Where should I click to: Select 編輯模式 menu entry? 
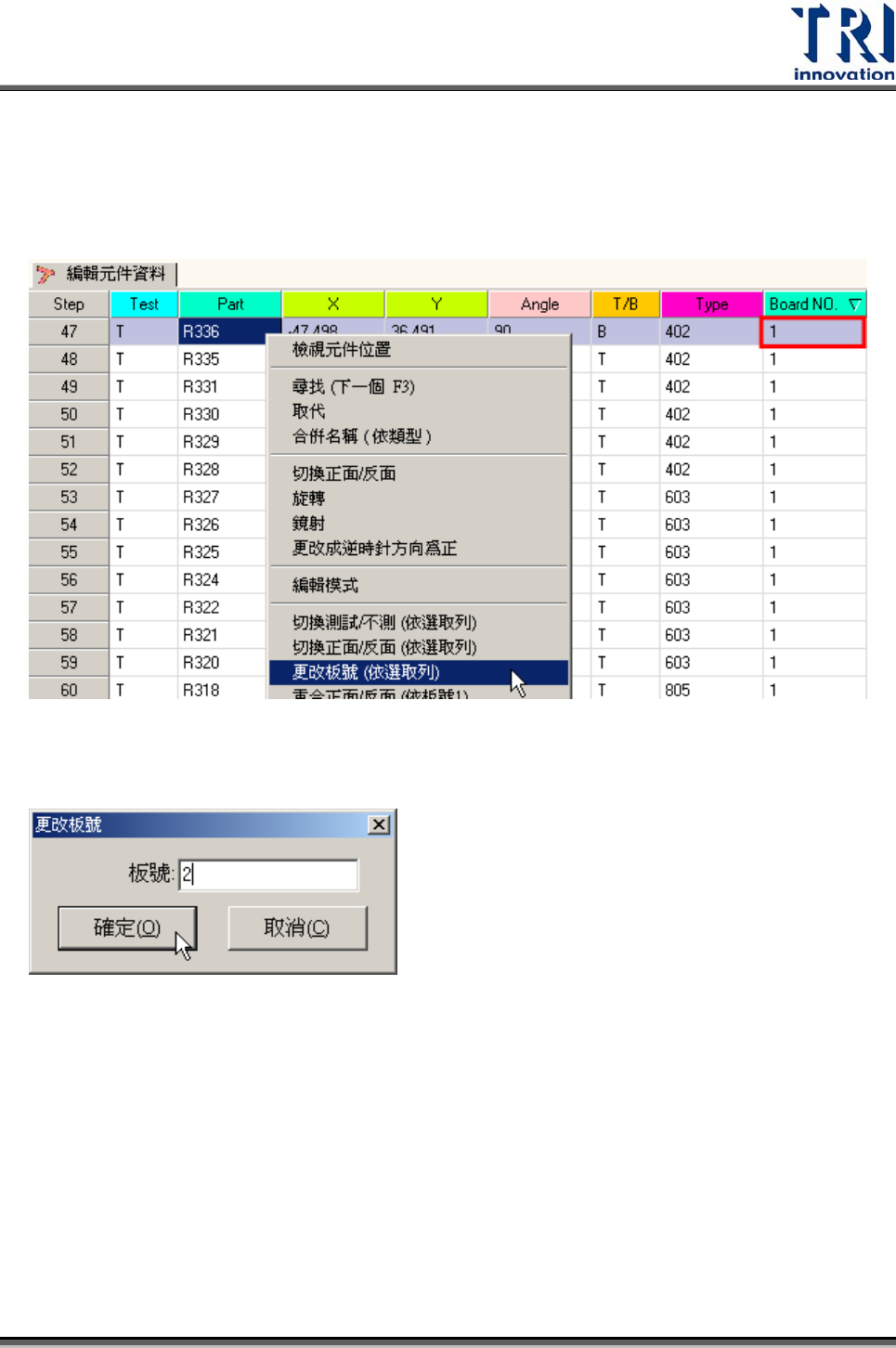pyautogui.click(x=325, y=585)
